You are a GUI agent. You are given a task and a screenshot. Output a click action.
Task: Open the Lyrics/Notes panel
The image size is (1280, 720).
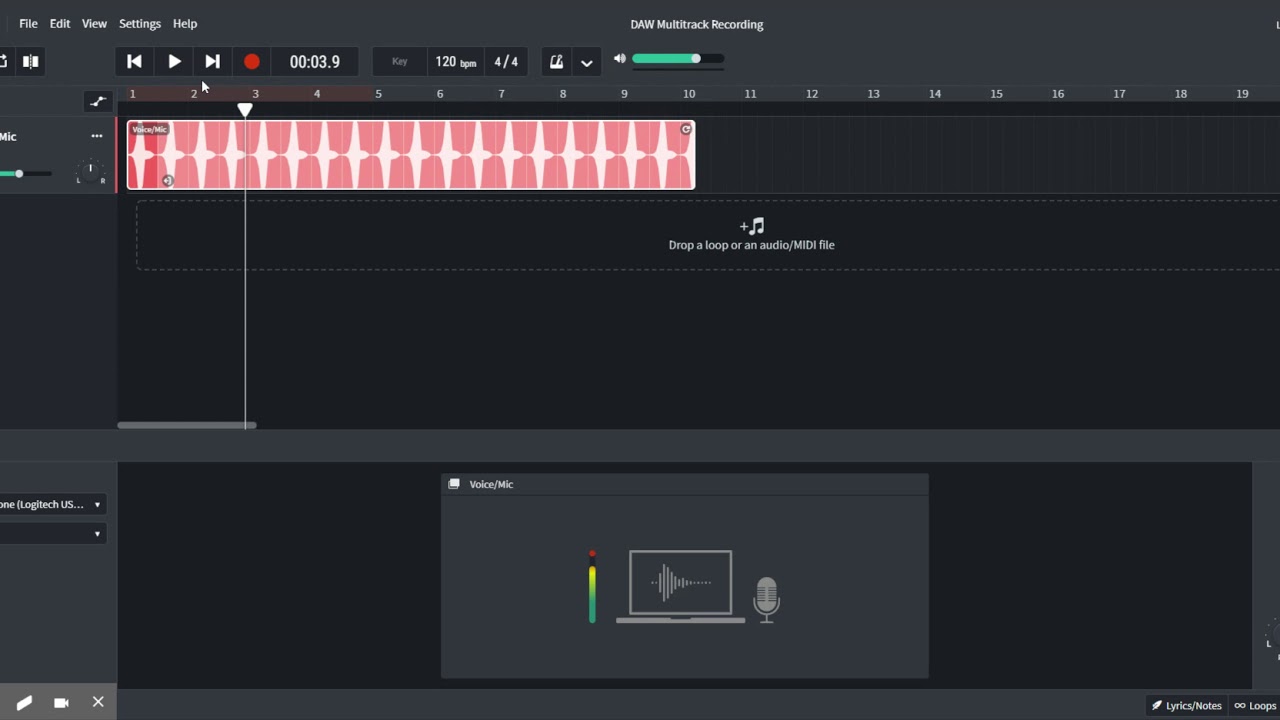tap(1186, 705)
